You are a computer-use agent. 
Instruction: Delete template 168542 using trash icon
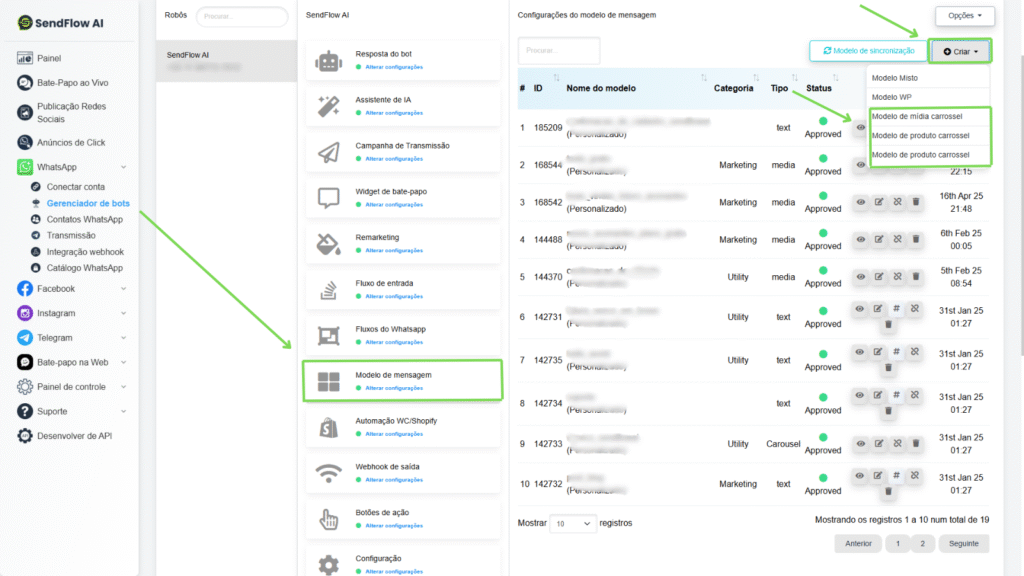point(916,202)
